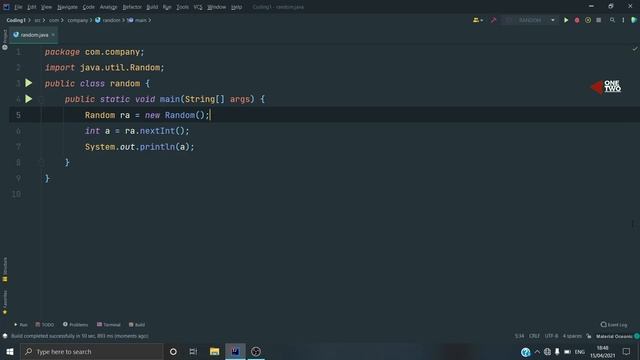Open the Run tool window tab

pyautogui.click(x=20, y=324)
